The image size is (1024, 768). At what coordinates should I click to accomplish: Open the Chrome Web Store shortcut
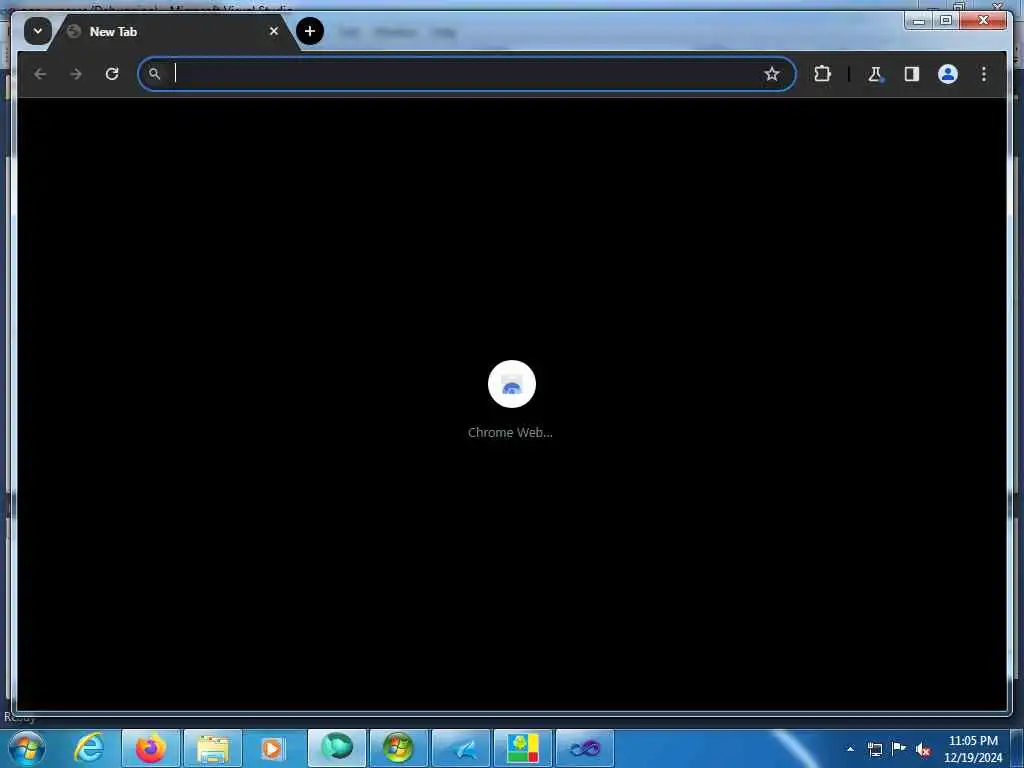(511, 384)
